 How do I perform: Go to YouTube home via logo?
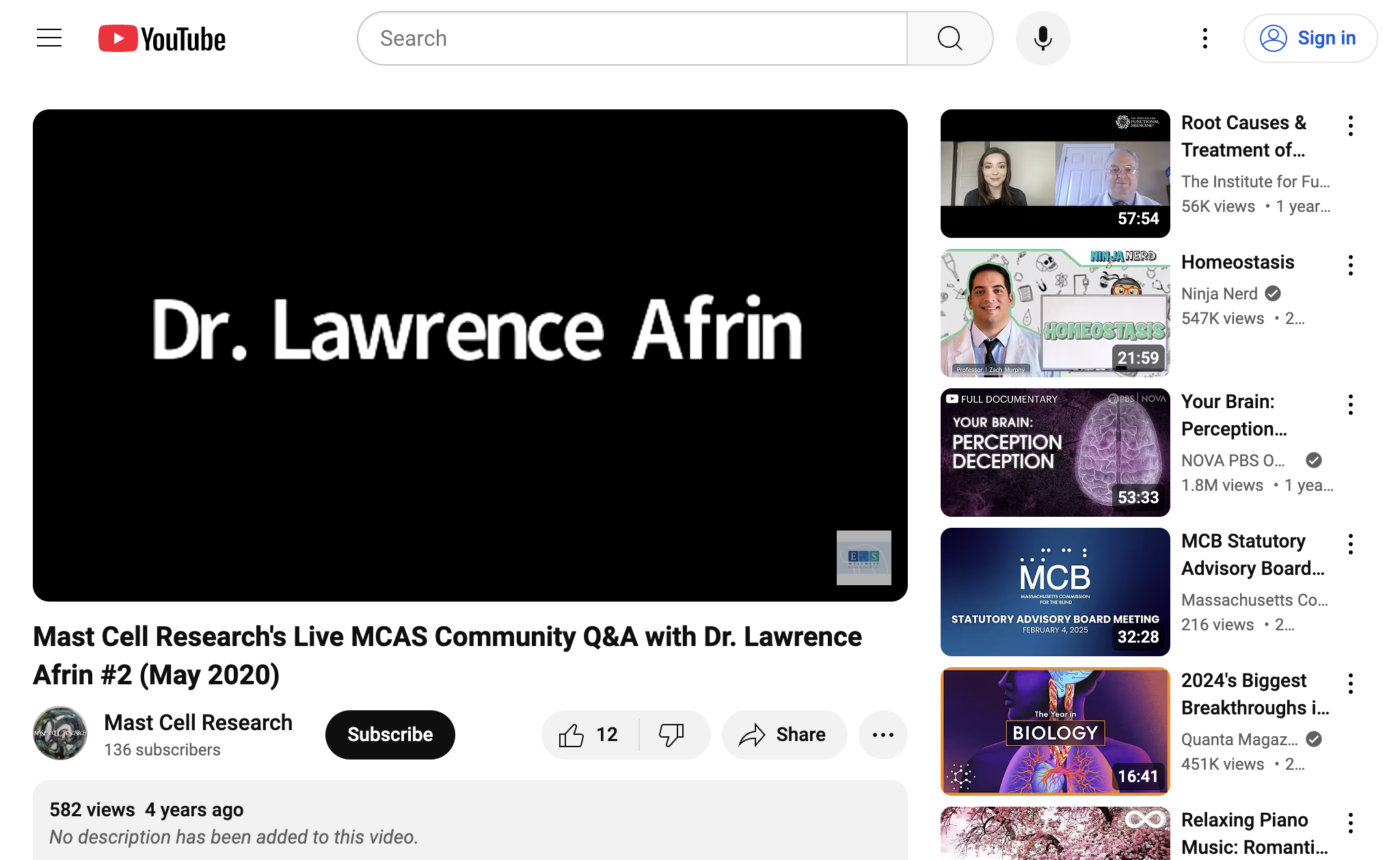coord(162,39)
